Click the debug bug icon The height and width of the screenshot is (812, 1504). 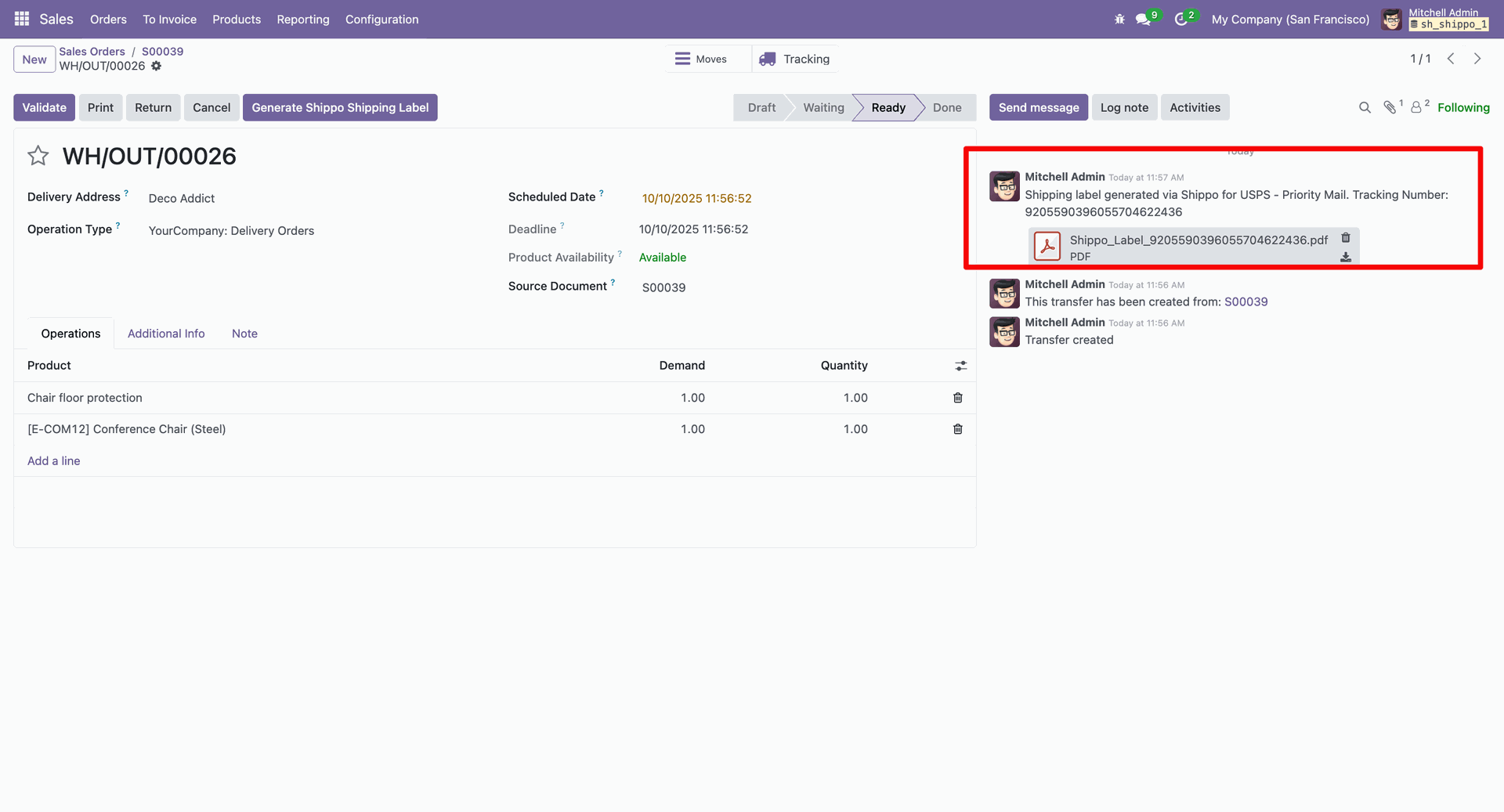(x=1119, y=19)
